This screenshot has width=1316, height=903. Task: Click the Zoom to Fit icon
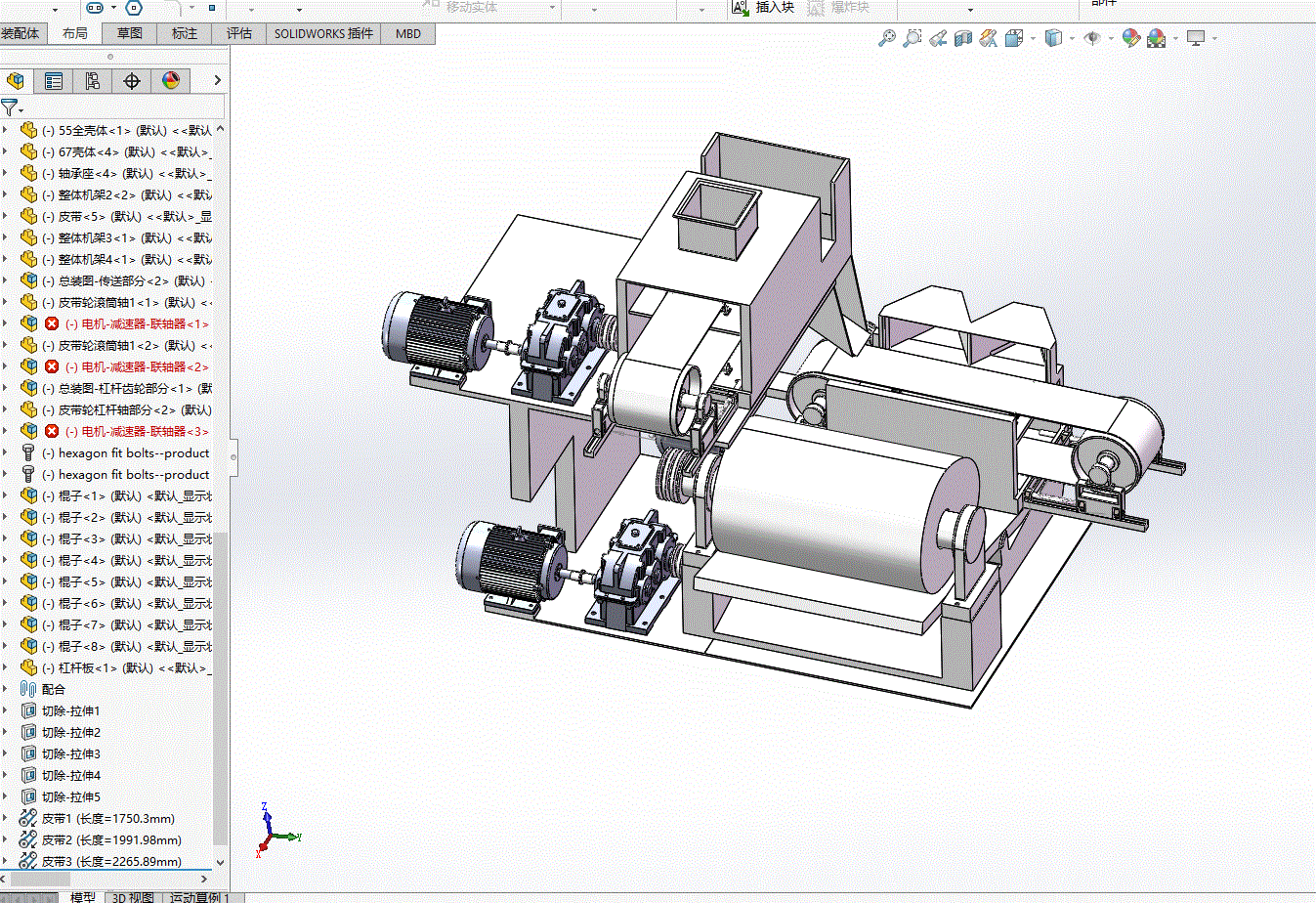886,38
